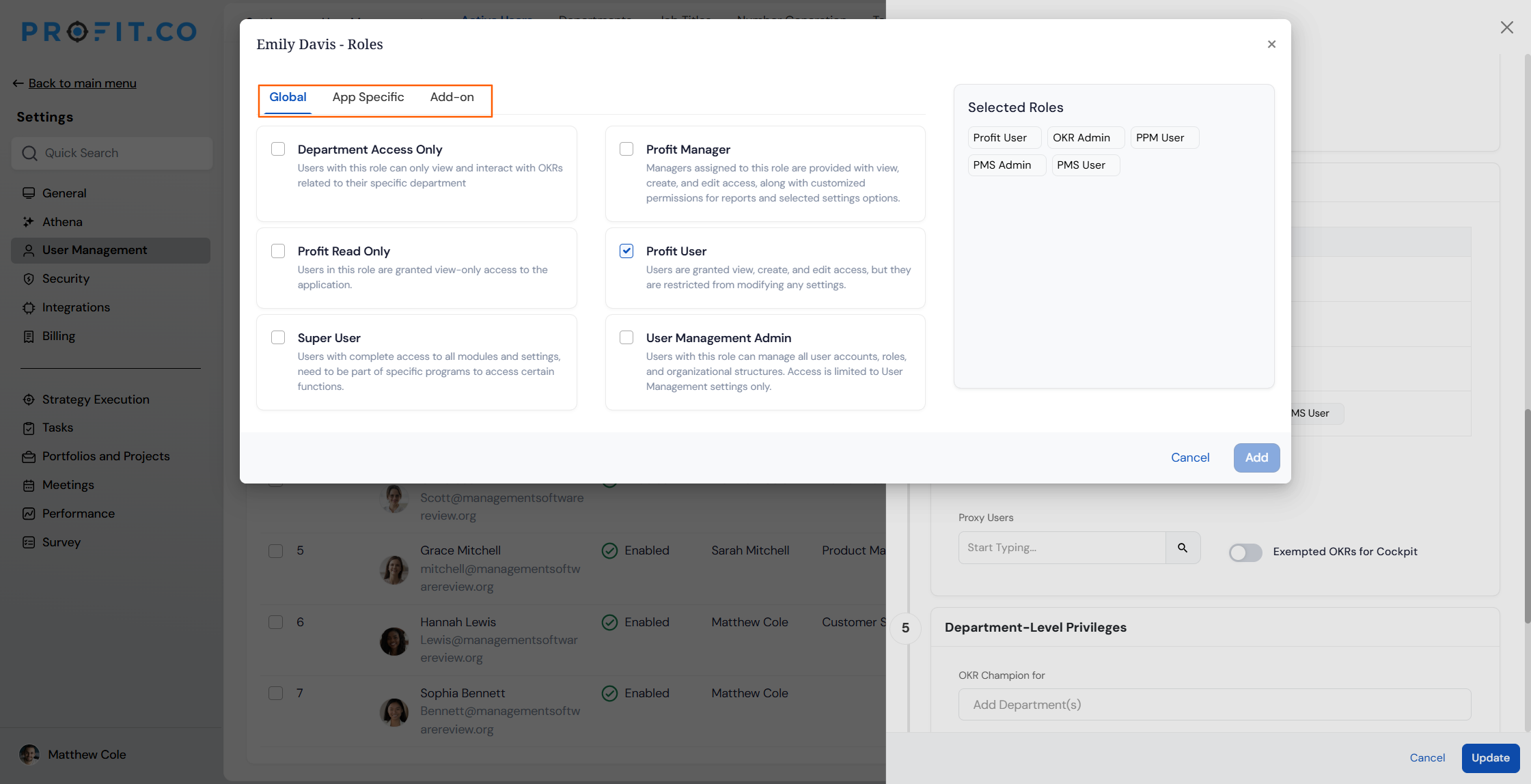Close the Emily Davis Roles dialog
The image size is (1531, 784).
coord(1271,44)
